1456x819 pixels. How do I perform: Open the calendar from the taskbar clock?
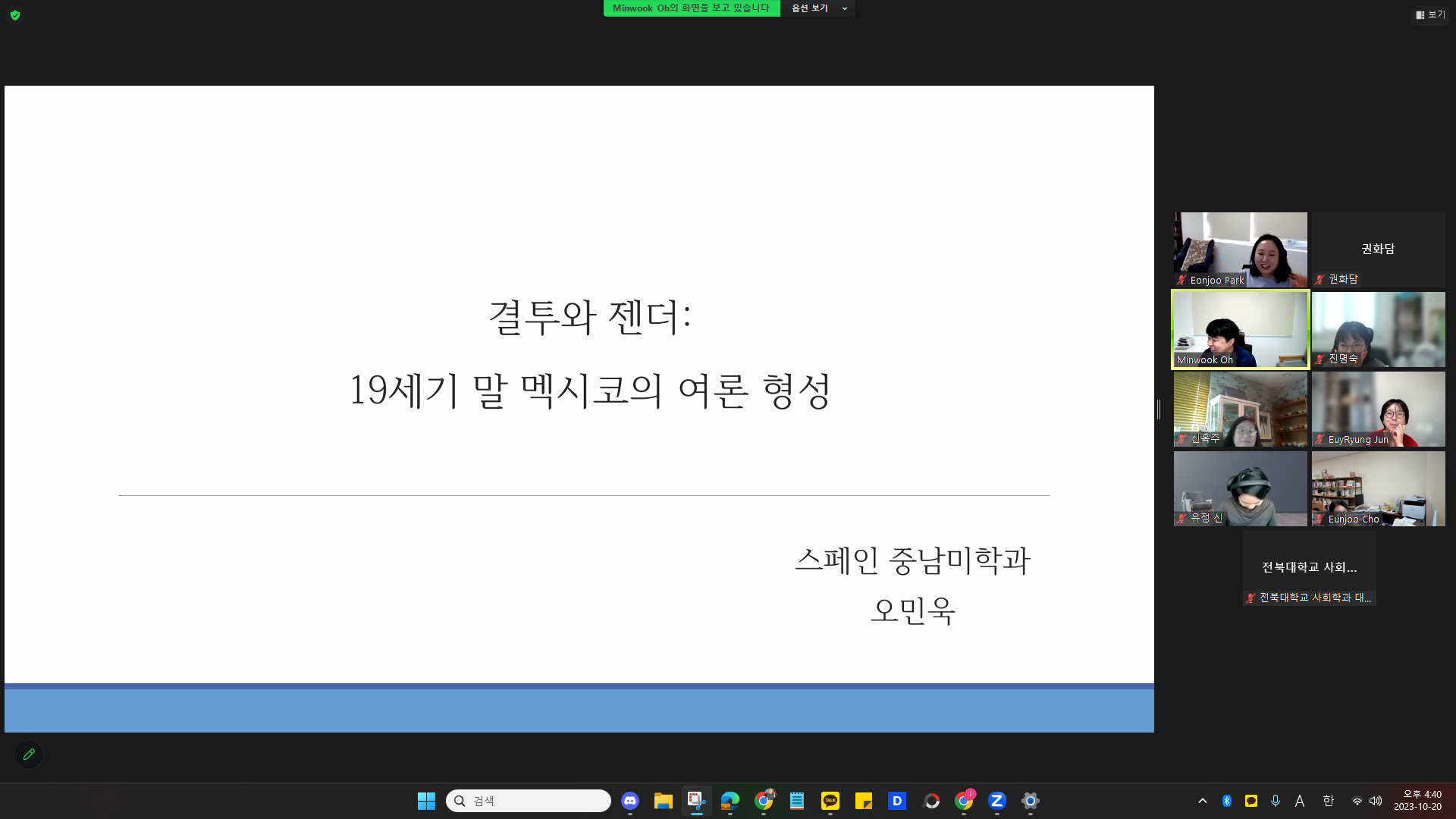tap(1419, 801)
